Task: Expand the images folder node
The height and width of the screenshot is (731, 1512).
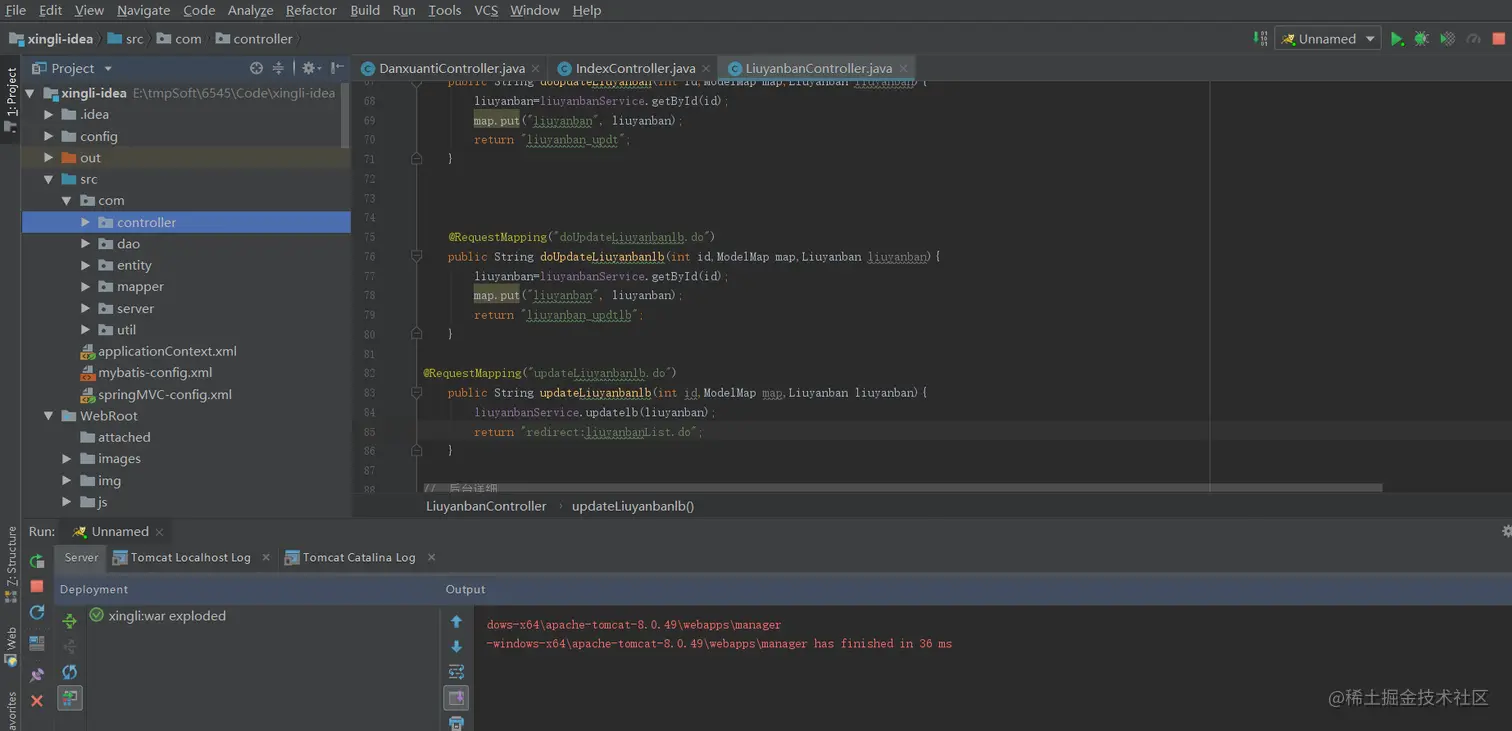Action: [66, 459]
